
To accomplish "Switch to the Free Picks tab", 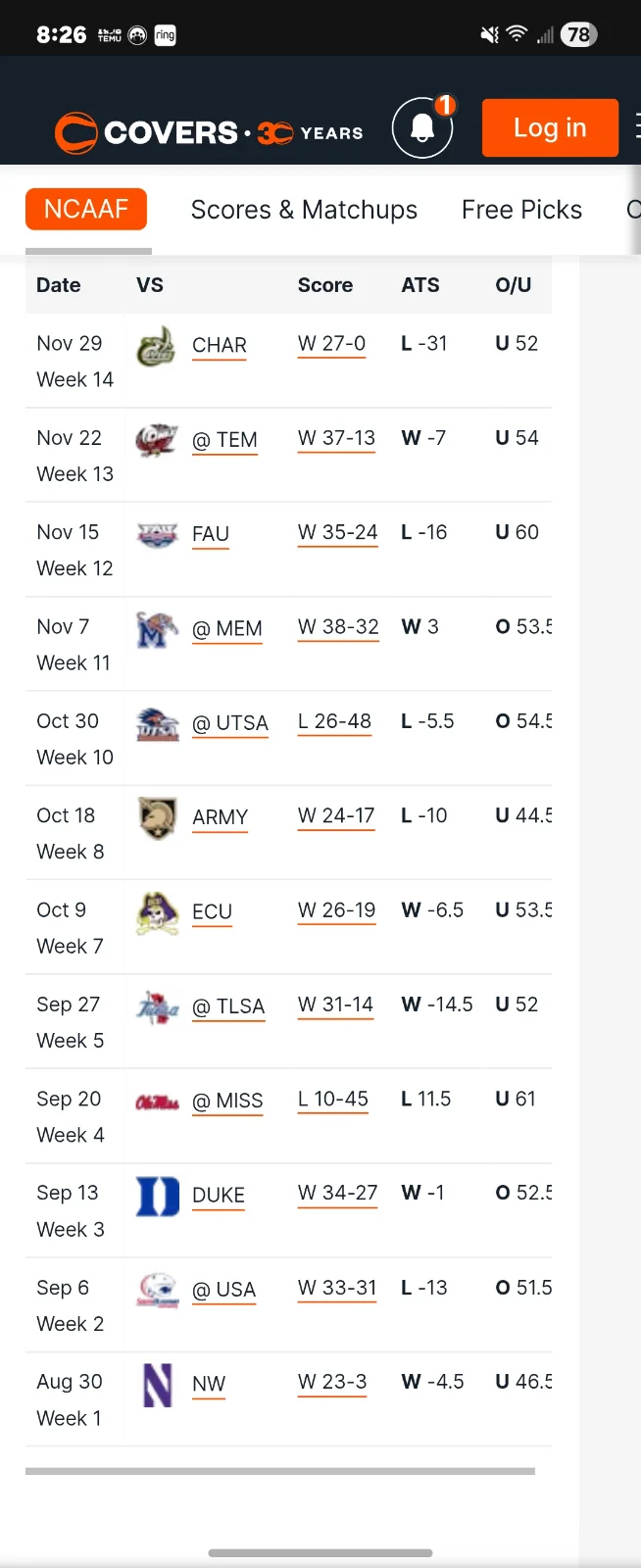I will [x=521, y=210].
